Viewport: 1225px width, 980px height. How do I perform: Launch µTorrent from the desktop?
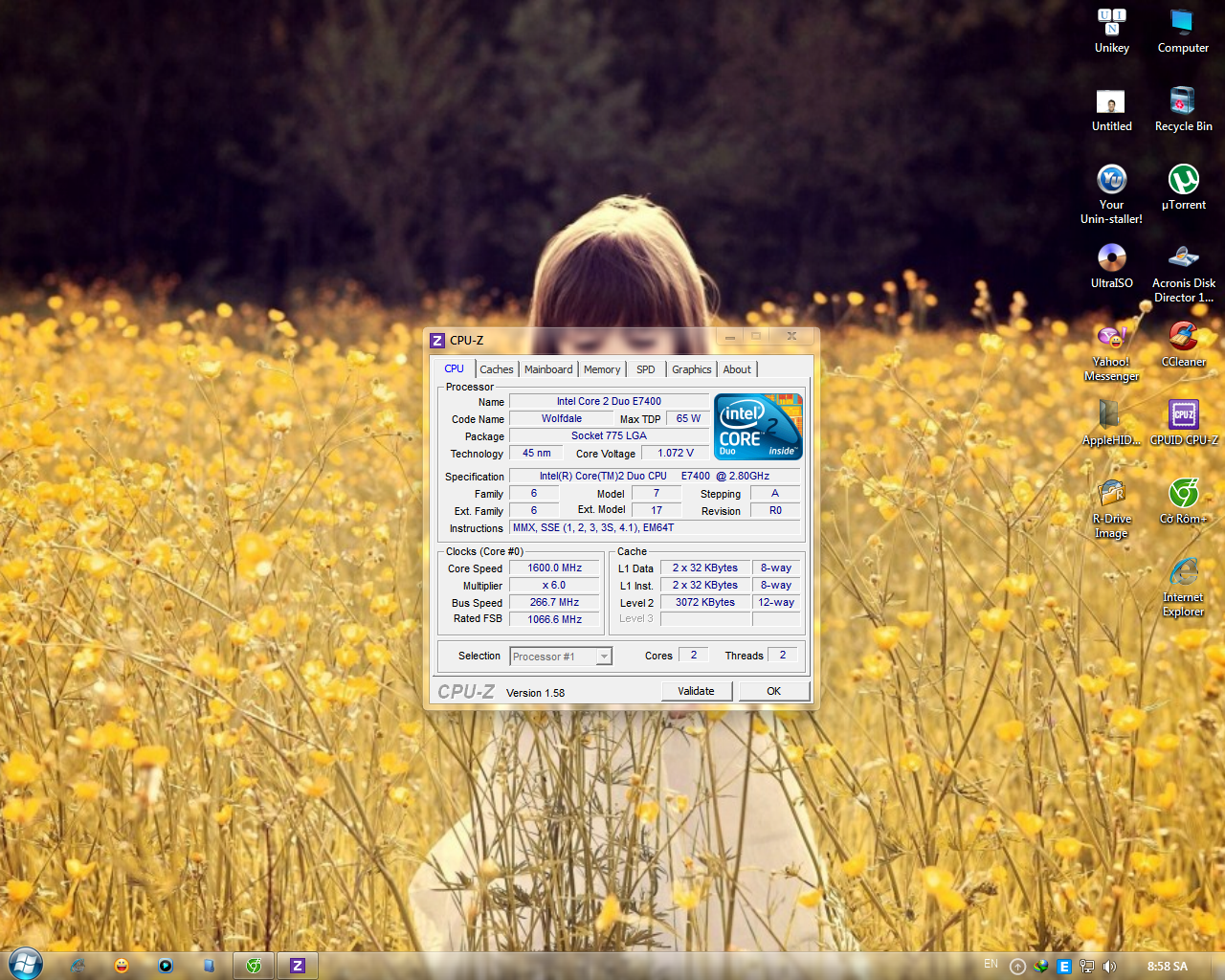(x=1183, y=188)
